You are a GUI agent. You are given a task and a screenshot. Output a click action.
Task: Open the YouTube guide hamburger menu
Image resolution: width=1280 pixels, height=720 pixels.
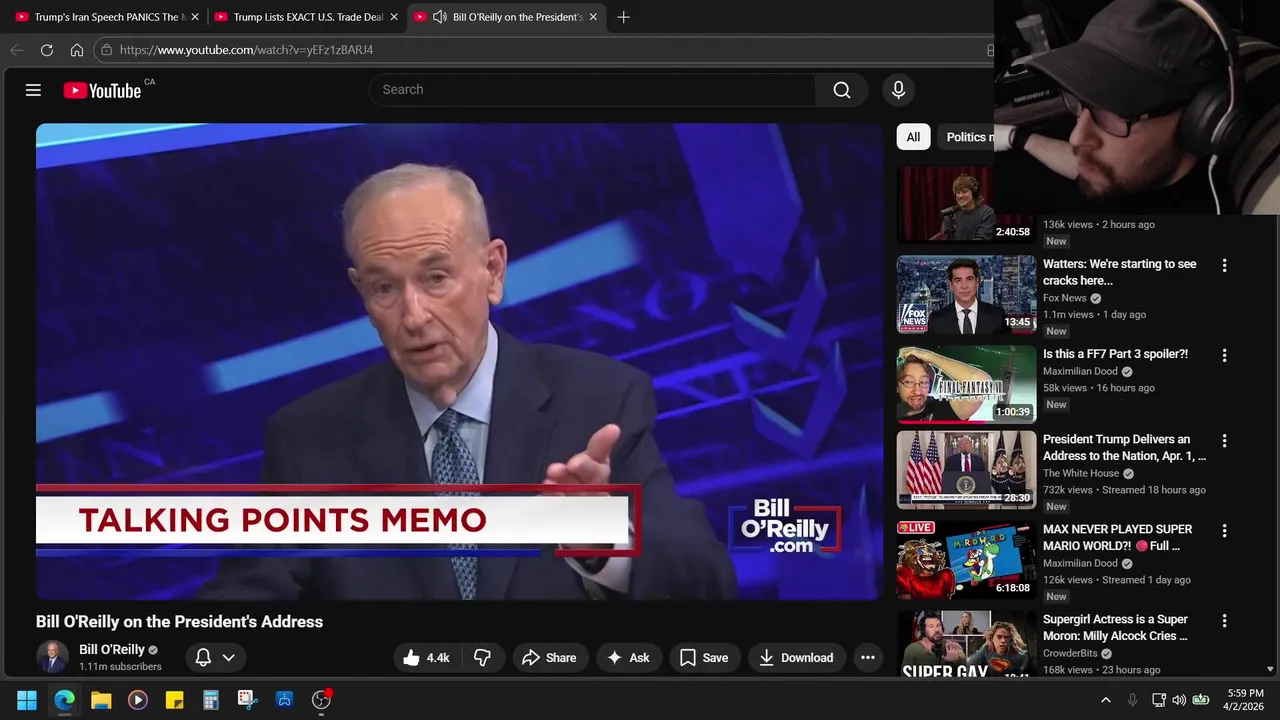[33, 90]
